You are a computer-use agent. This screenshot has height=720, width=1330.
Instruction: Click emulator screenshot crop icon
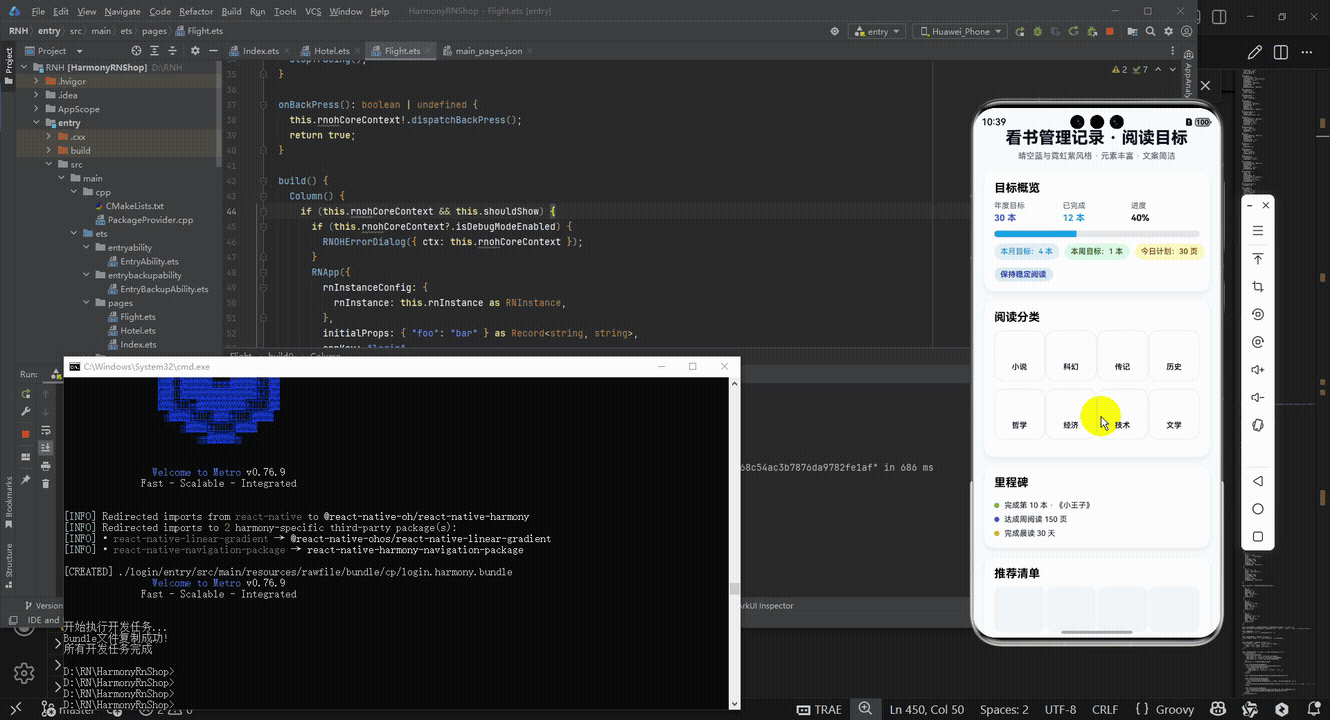coord(1258,287)
